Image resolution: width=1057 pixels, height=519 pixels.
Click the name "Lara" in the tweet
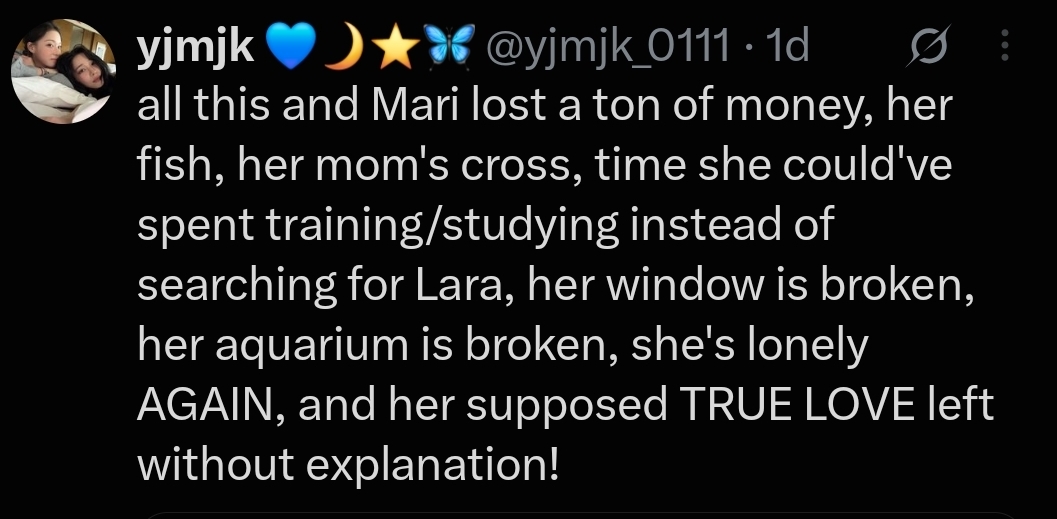point(459,286)
